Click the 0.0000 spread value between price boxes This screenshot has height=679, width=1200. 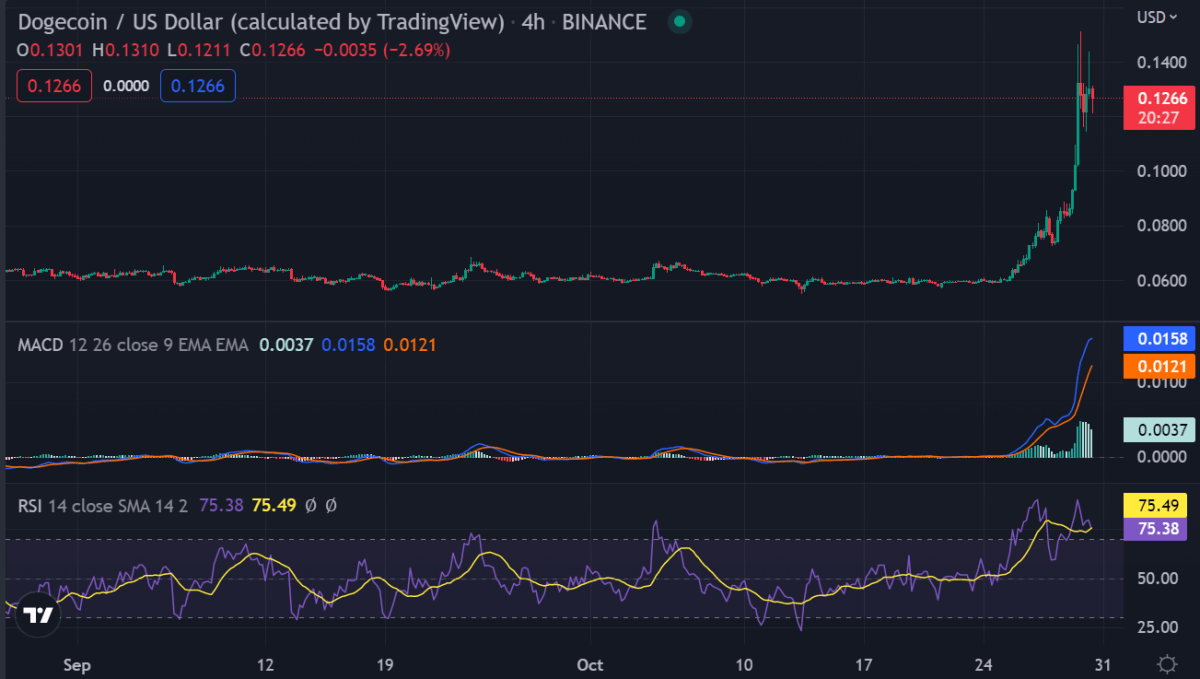coord(126,86)
